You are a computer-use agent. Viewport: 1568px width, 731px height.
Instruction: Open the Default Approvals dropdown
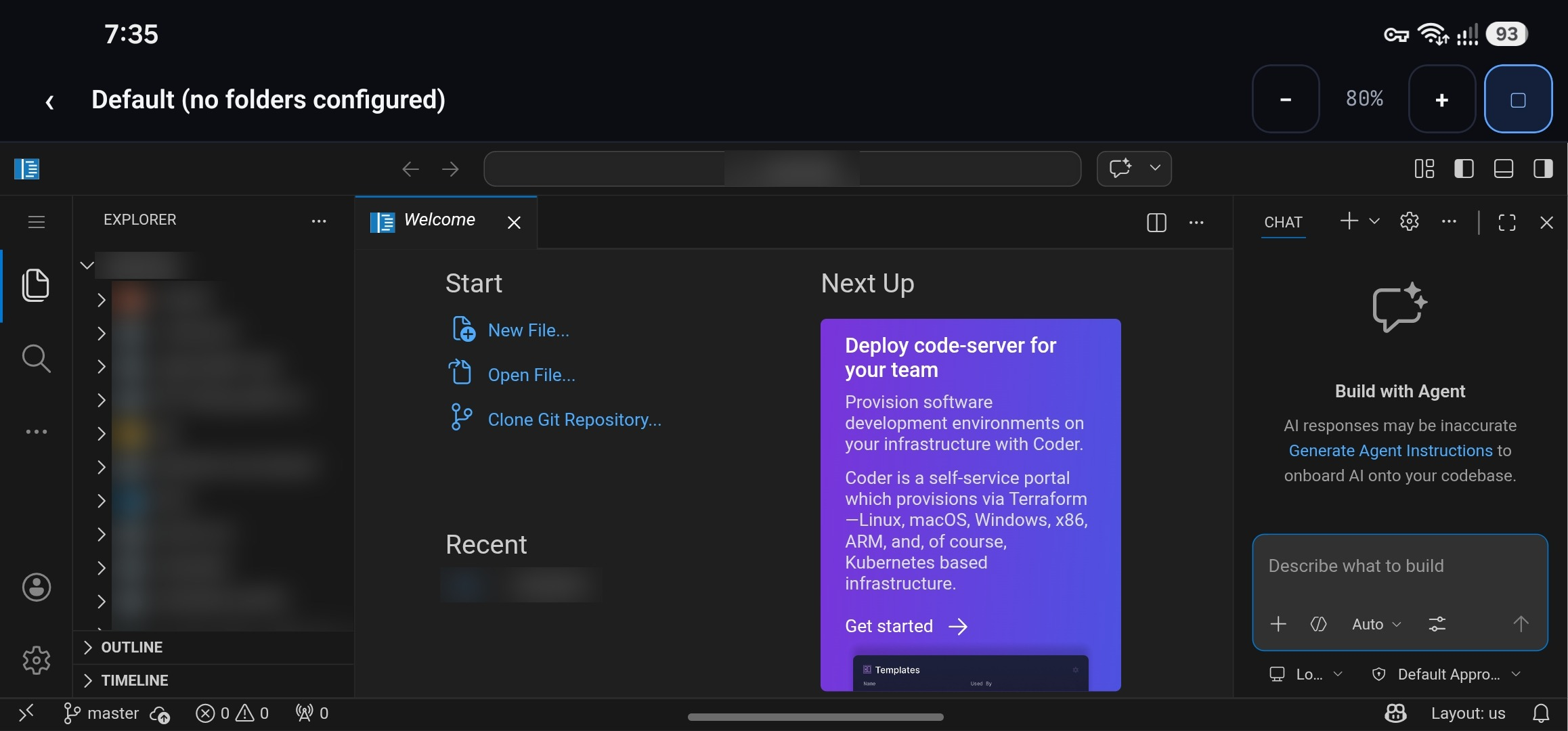tap(1446, 674)
